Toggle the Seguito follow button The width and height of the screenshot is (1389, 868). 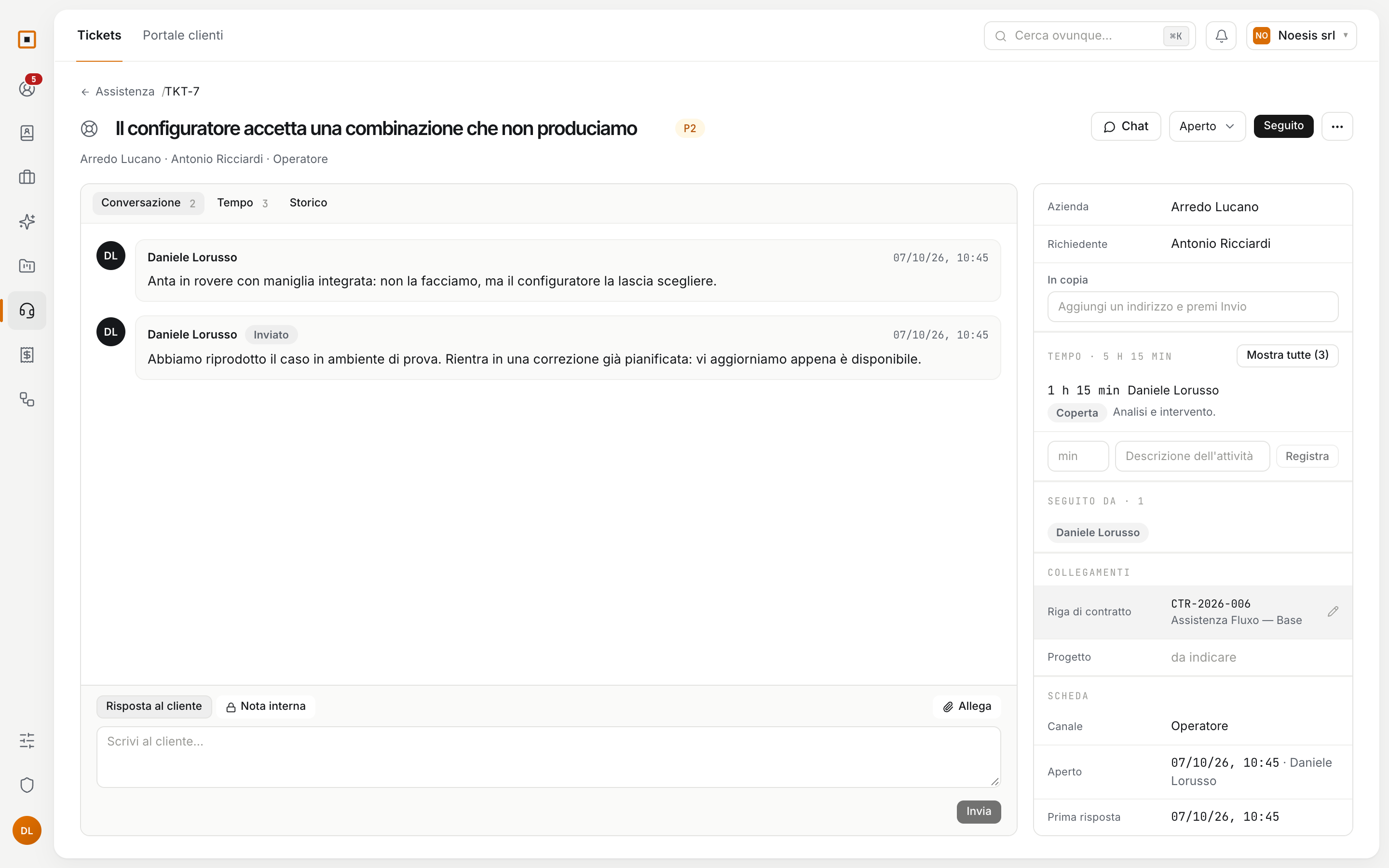pyautogui.click(x=1283, y=126)
